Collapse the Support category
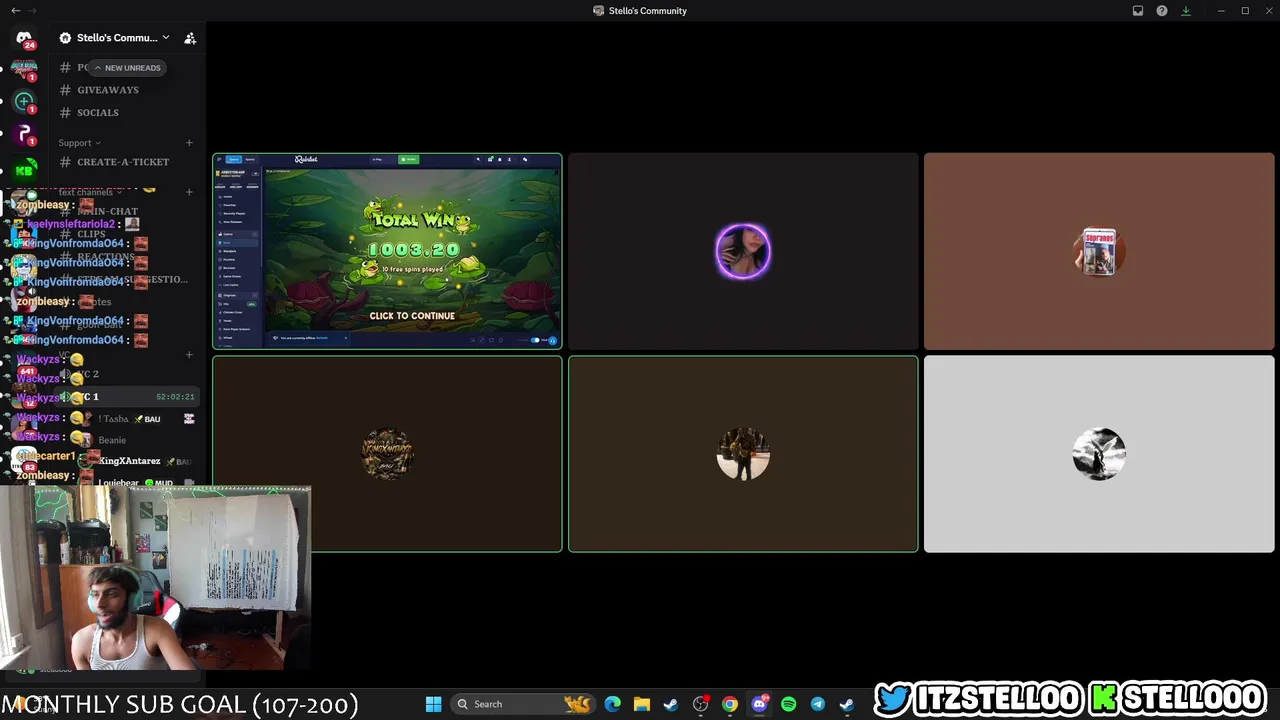Screen dimensions: 1280x720 80,143
